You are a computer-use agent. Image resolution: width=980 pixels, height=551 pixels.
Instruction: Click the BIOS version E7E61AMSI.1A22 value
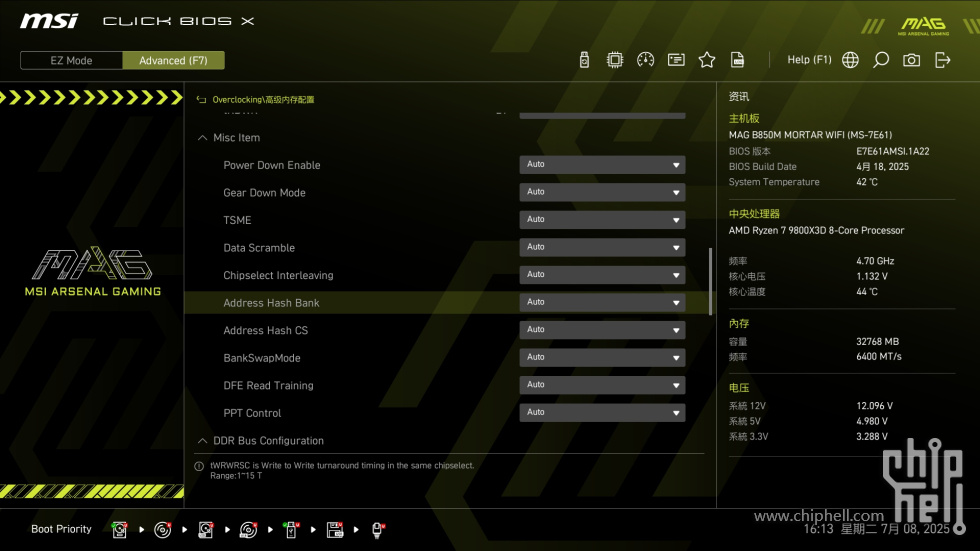point(892,151)
